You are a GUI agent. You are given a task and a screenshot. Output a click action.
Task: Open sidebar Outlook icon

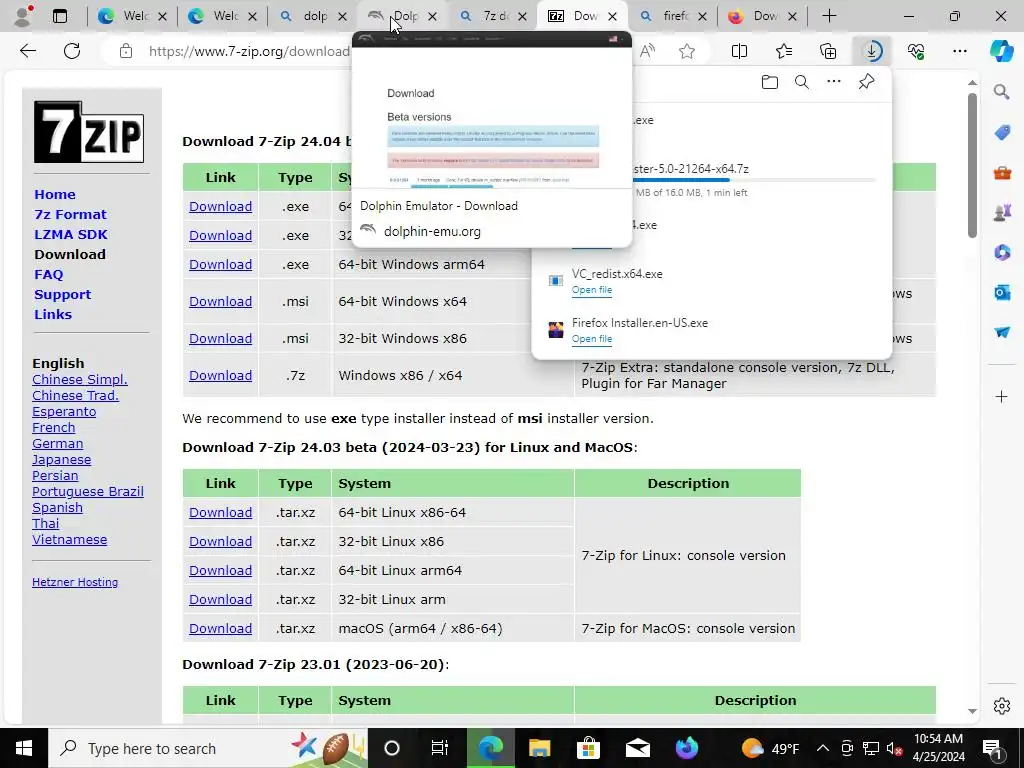pyautogui.click(x=1002, y=292)
